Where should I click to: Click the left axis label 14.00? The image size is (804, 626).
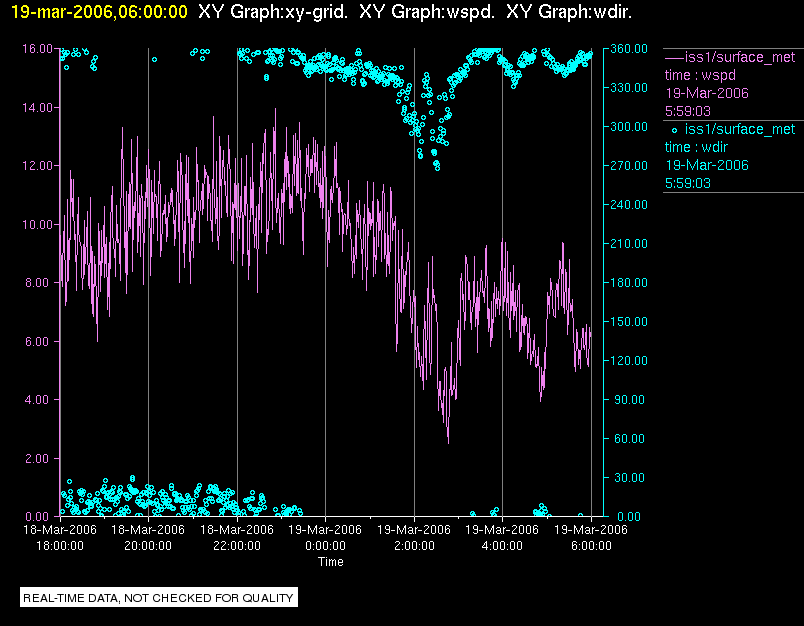click(37, 108)
